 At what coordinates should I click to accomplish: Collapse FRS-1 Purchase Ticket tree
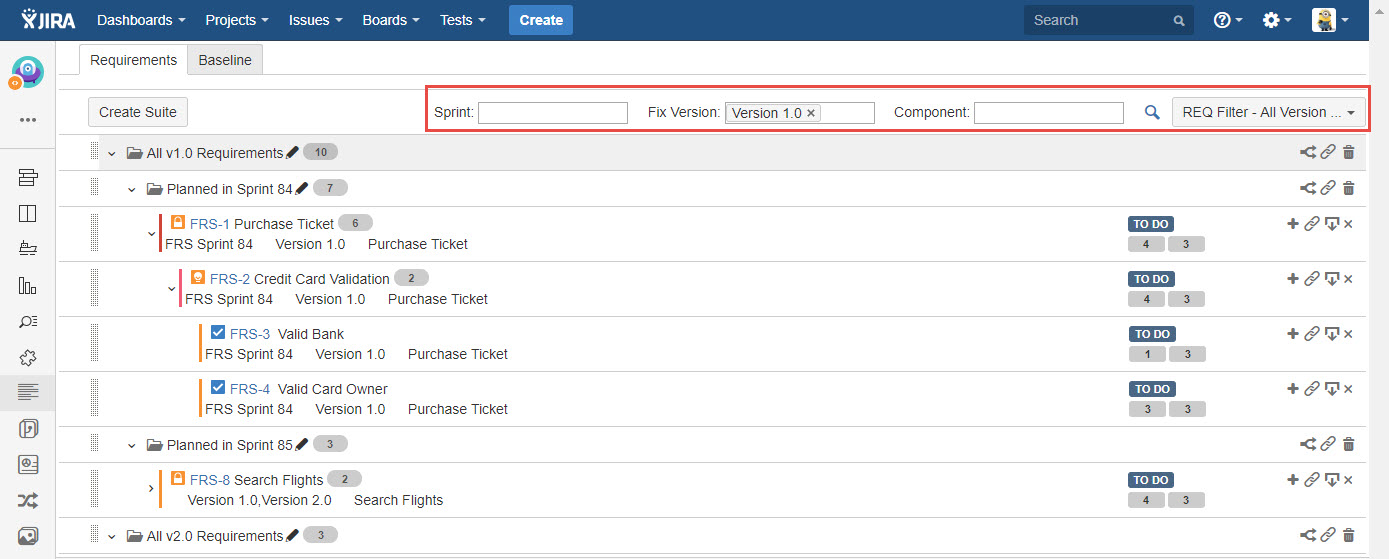[152, 234]
